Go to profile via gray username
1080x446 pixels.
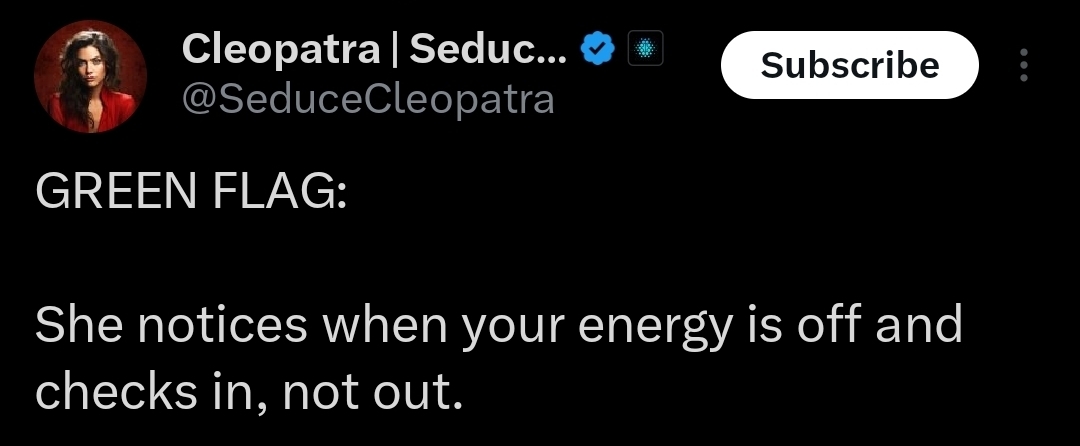click(x=368, y=100)
